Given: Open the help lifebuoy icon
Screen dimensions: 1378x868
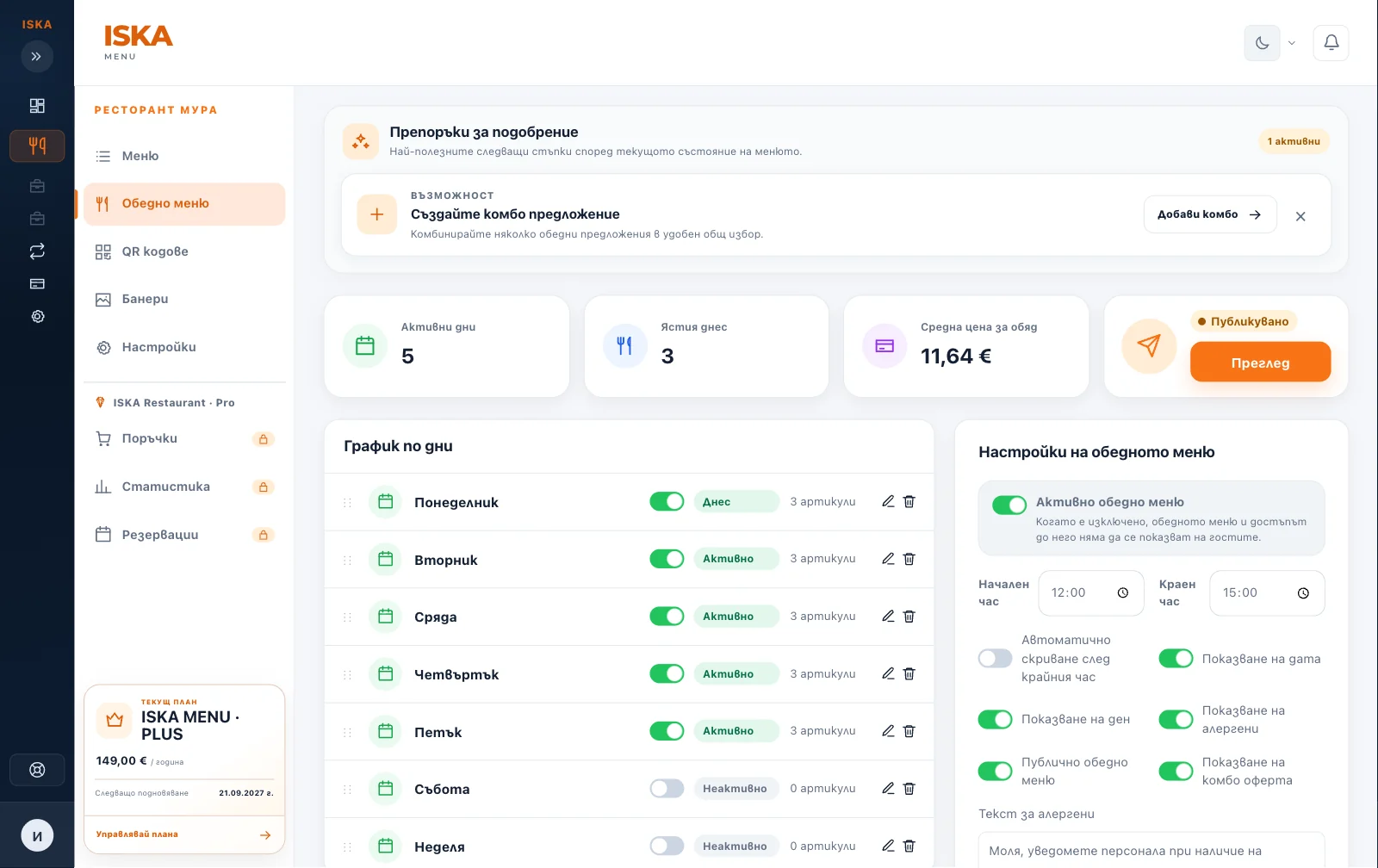Looking at the screenshot, I should [37, 770].
